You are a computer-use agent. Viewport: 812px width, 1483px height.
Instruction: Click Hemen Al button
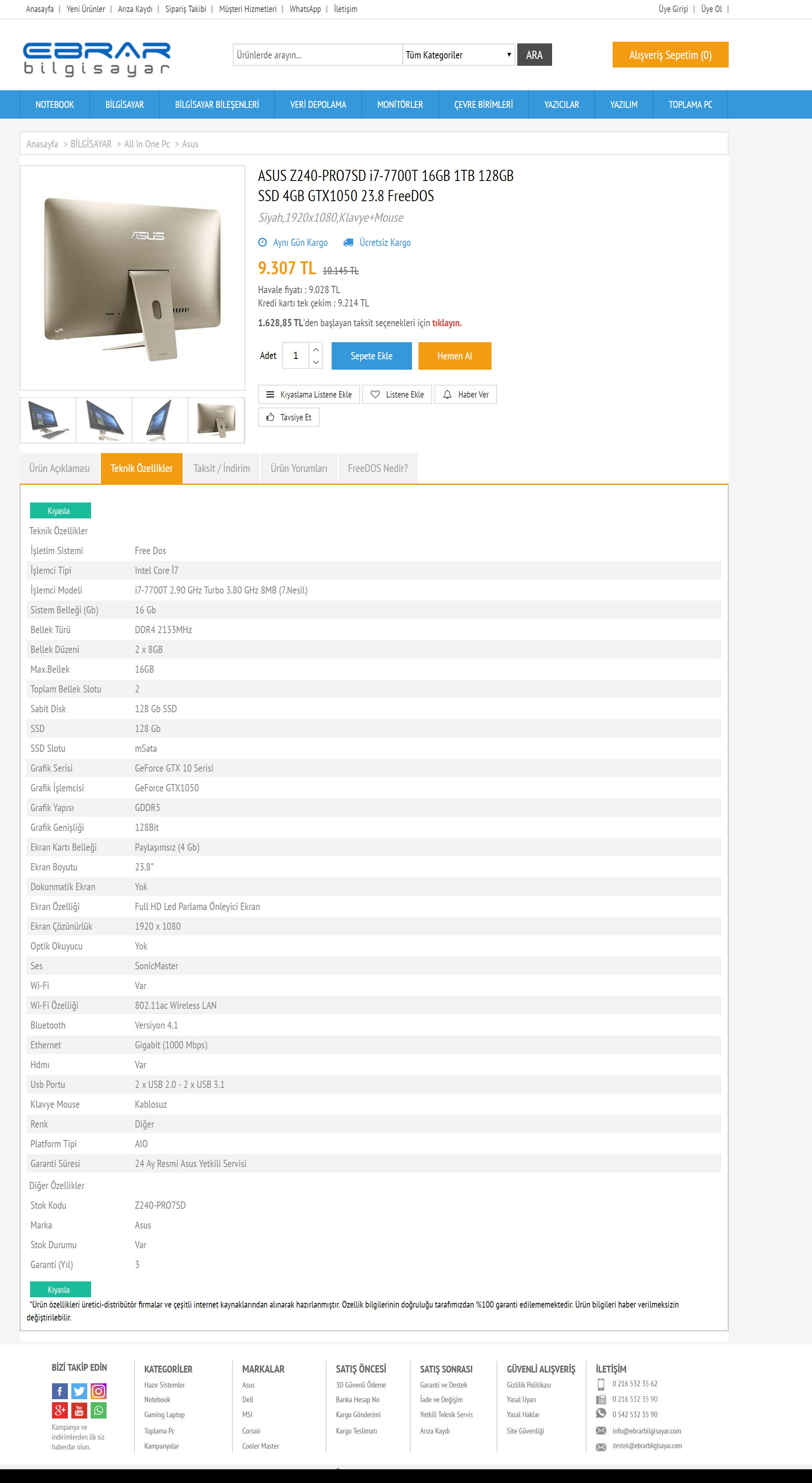(455, 356)
